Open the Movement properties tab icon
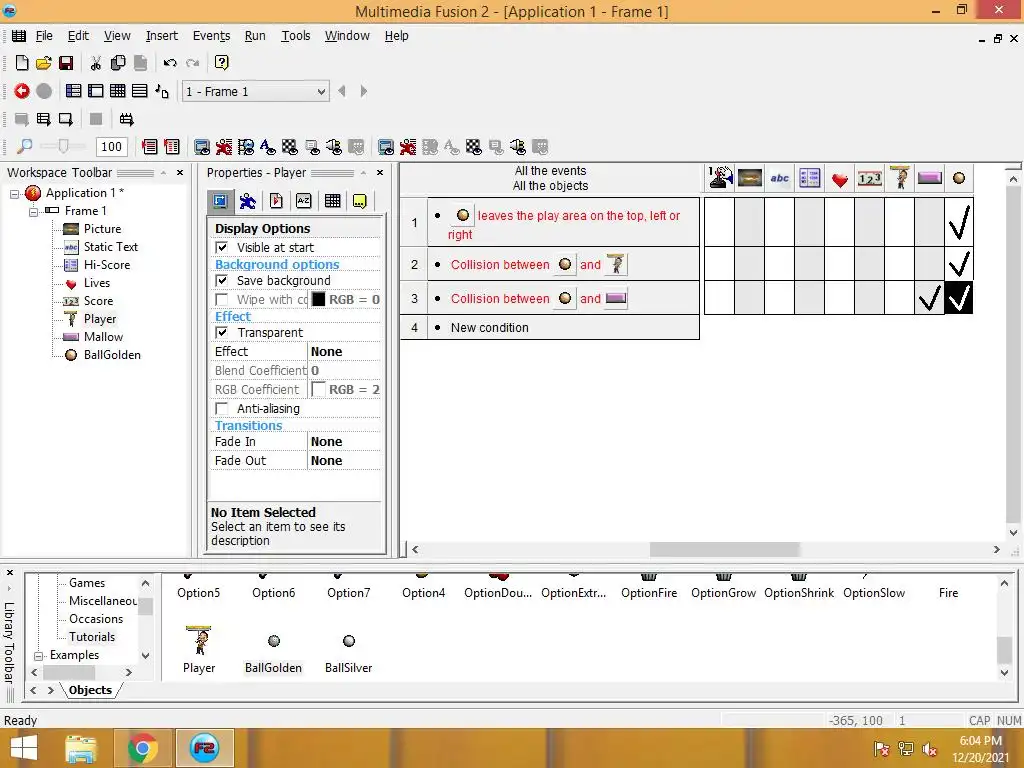This screenshot has width=1024, height=768. [x=248, y=201]
